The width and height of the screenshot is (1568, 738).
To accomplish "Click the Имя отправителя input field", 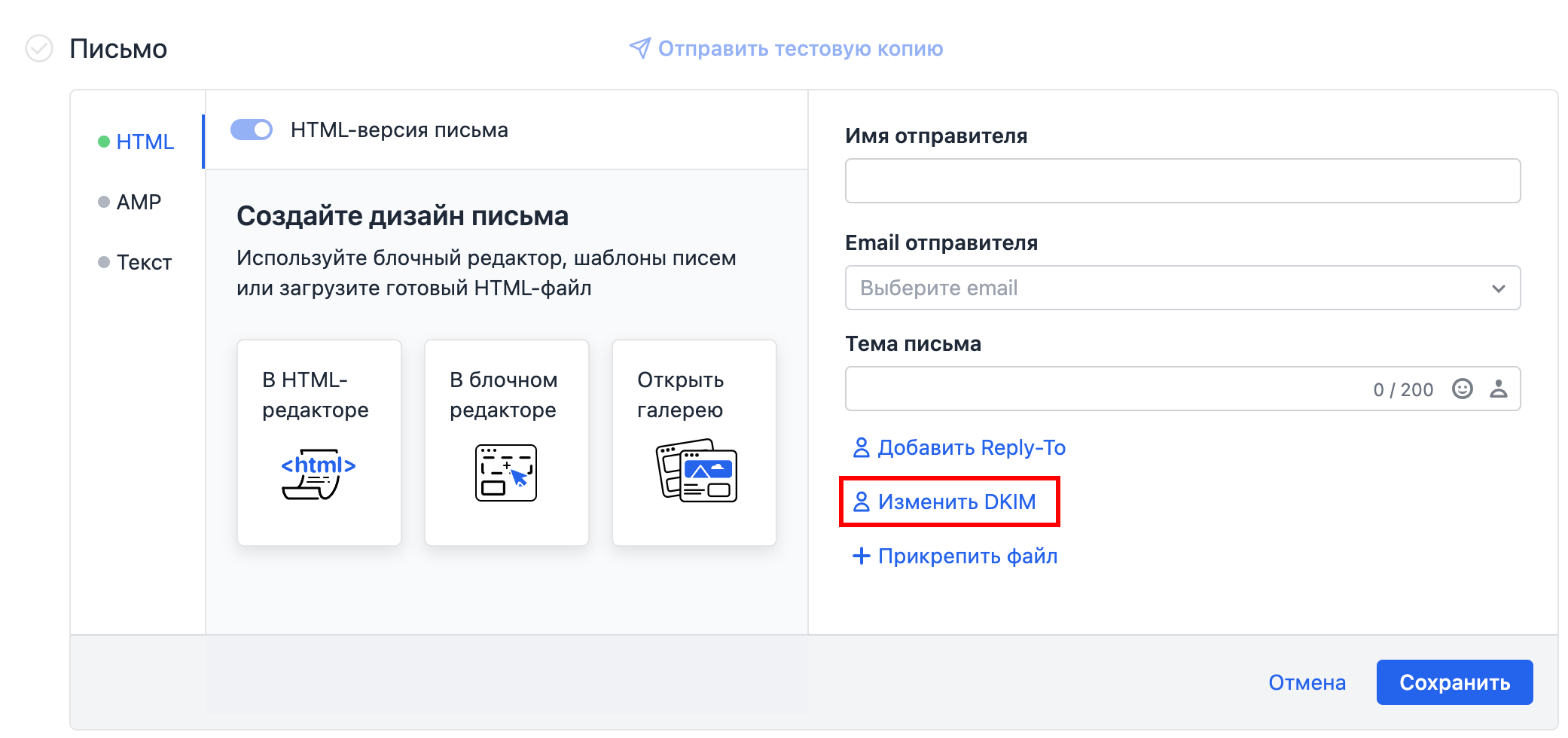I will (1182, 181).
